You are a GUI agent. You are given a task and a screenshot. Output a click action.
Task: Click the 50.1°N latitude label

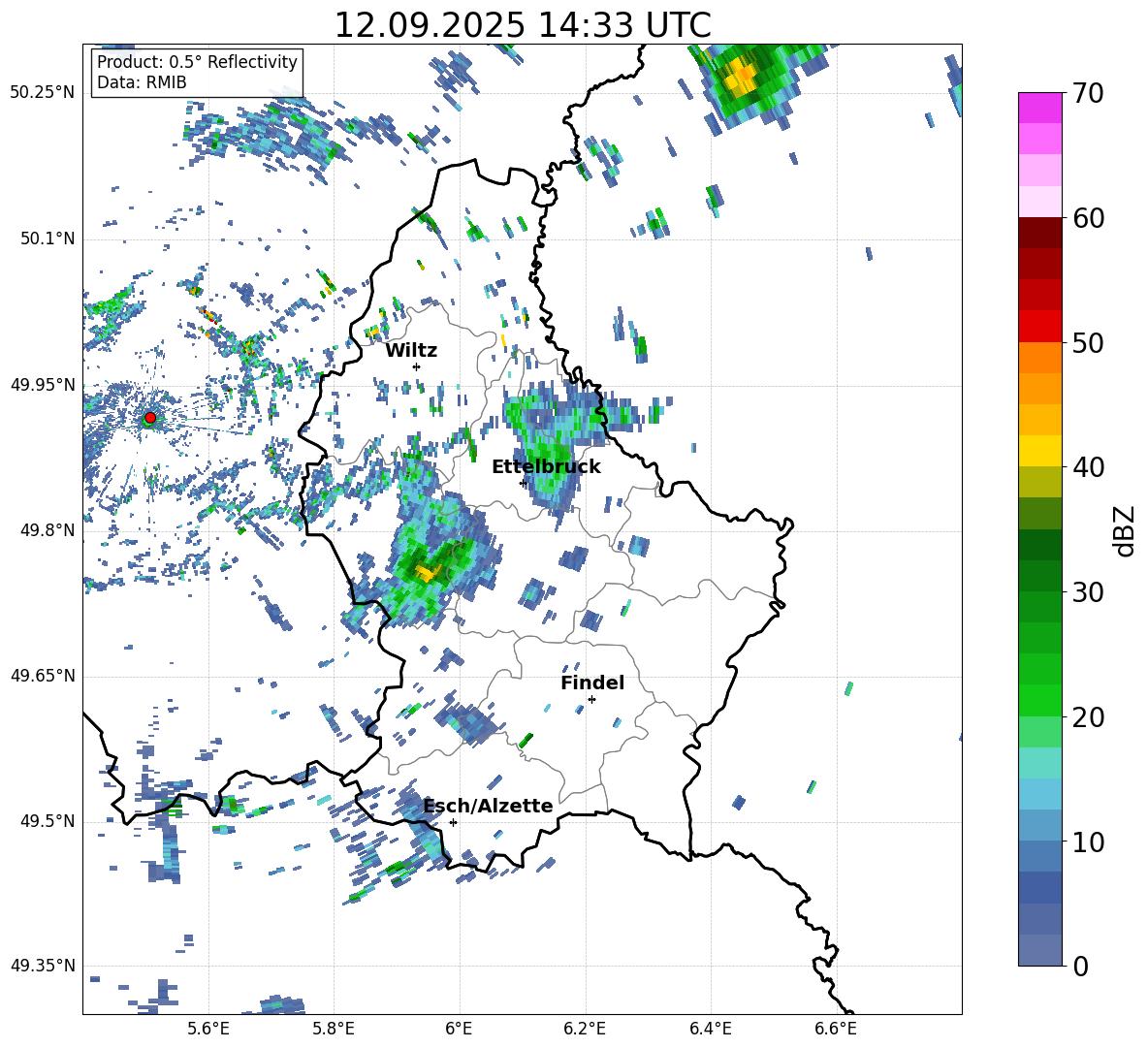pos(47,238)
